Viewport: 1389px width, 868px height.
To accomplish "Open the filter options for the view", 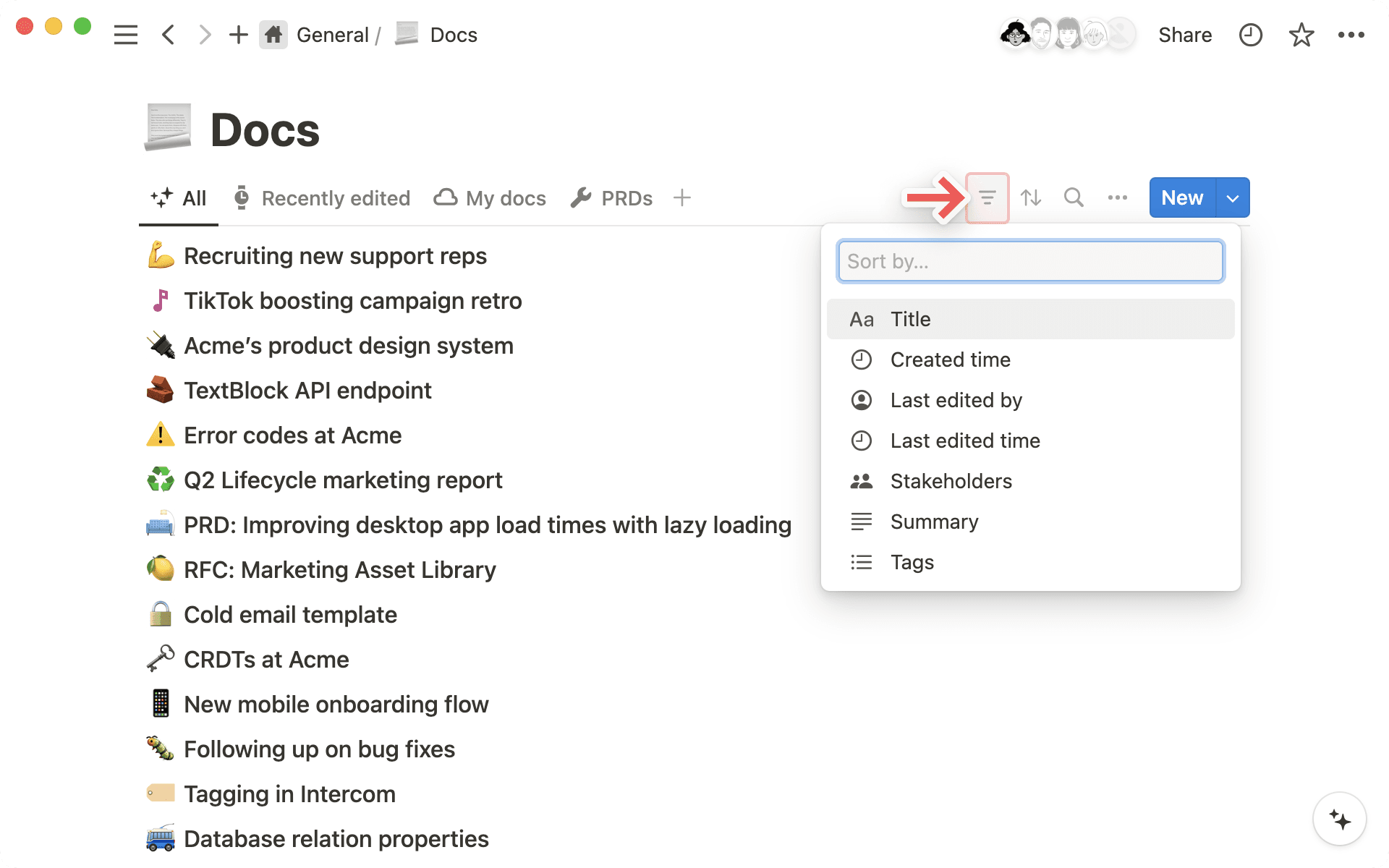I will tap(987, 197).
